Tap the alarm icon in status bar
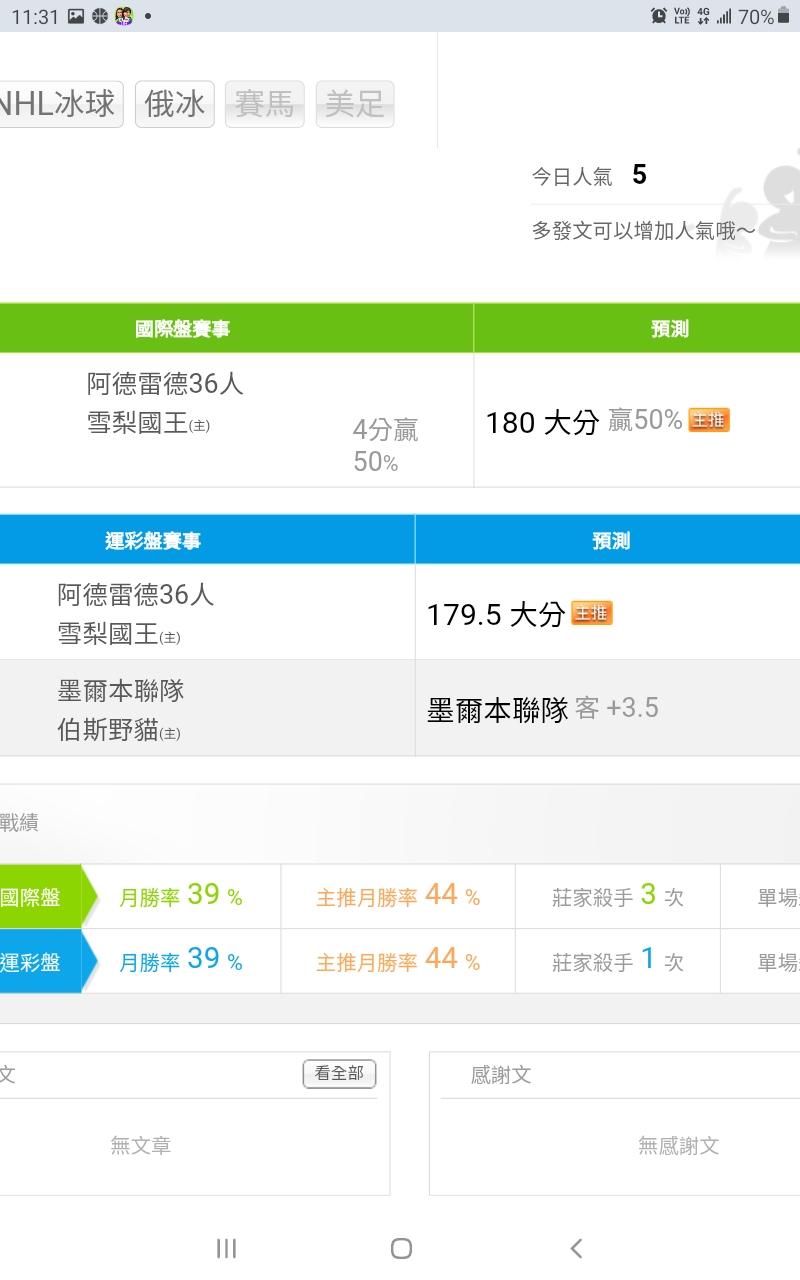The height and width of the screenshot is (1280, 800). 659,16
